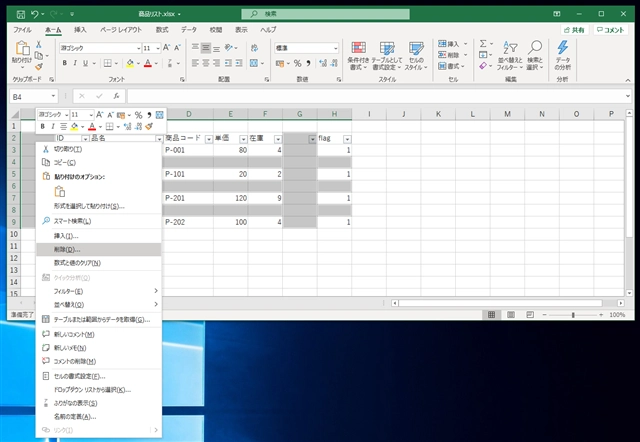Open the ribbon font size dropdown
This screenshot has width=640, height=442.
[x=158, y=49]
